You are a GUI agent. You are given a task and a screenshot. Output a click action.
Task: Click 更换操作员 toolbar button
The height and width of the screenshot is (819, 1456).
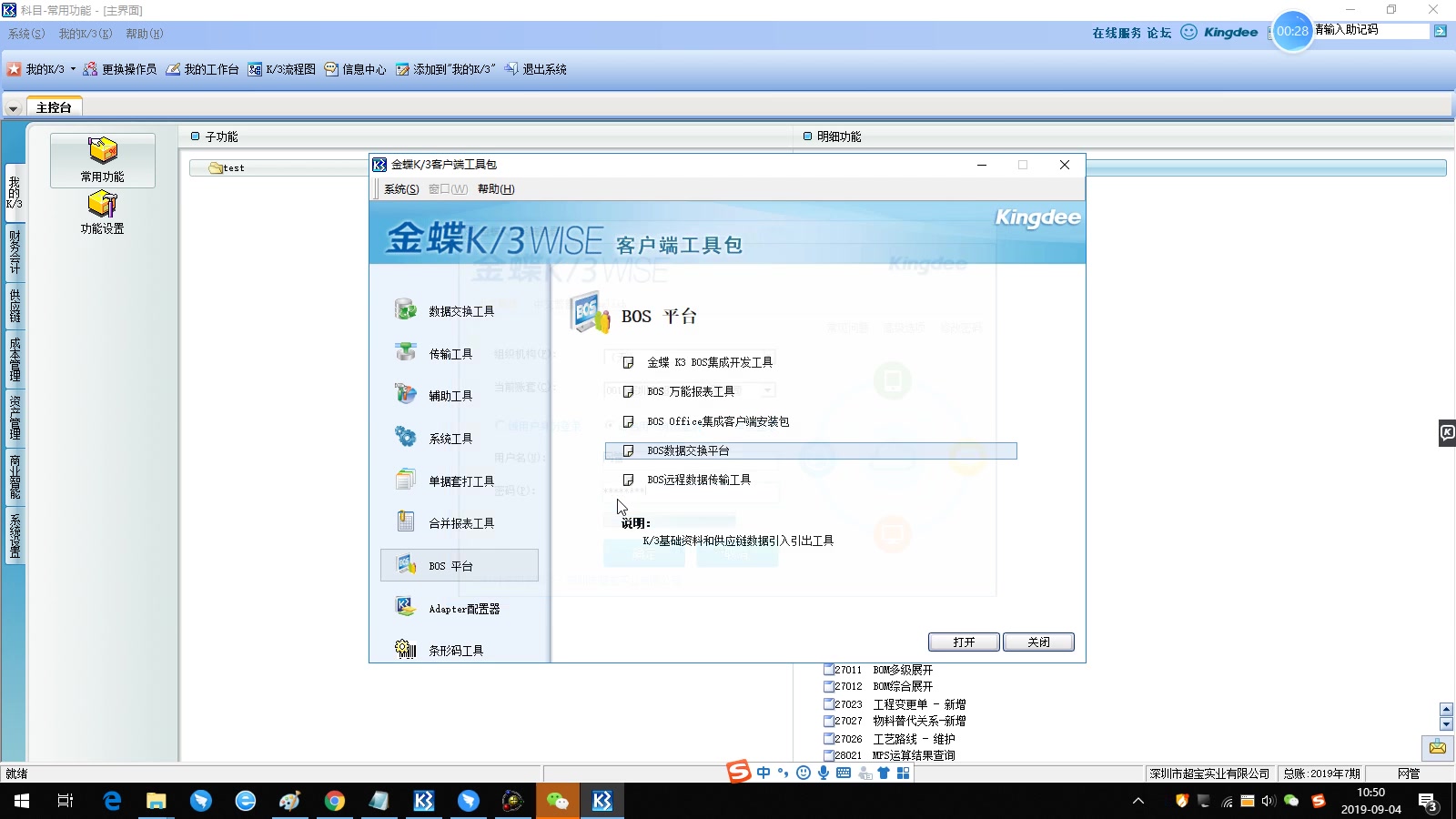coord(120,69)
